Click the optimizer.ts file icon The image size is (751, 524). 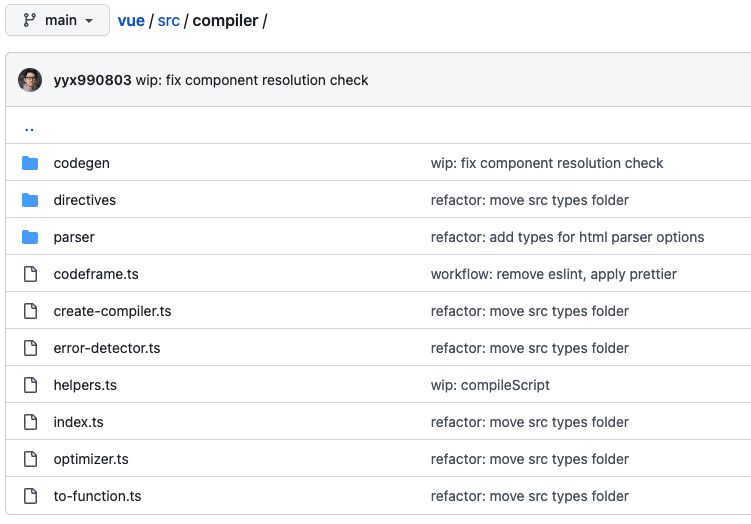coord(30,459)
